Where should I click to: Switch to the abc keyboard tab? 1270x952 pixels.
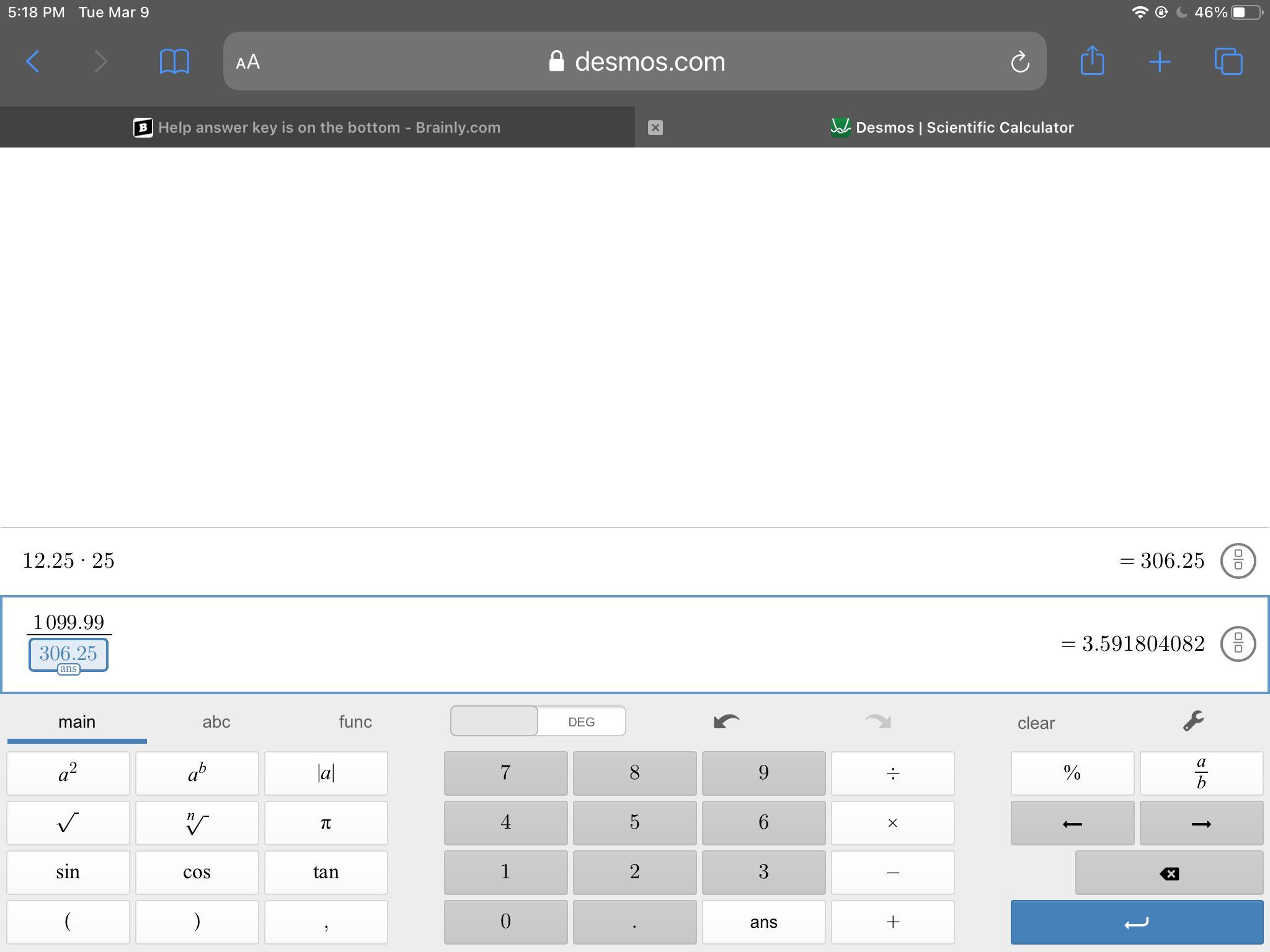coord(216,721)
